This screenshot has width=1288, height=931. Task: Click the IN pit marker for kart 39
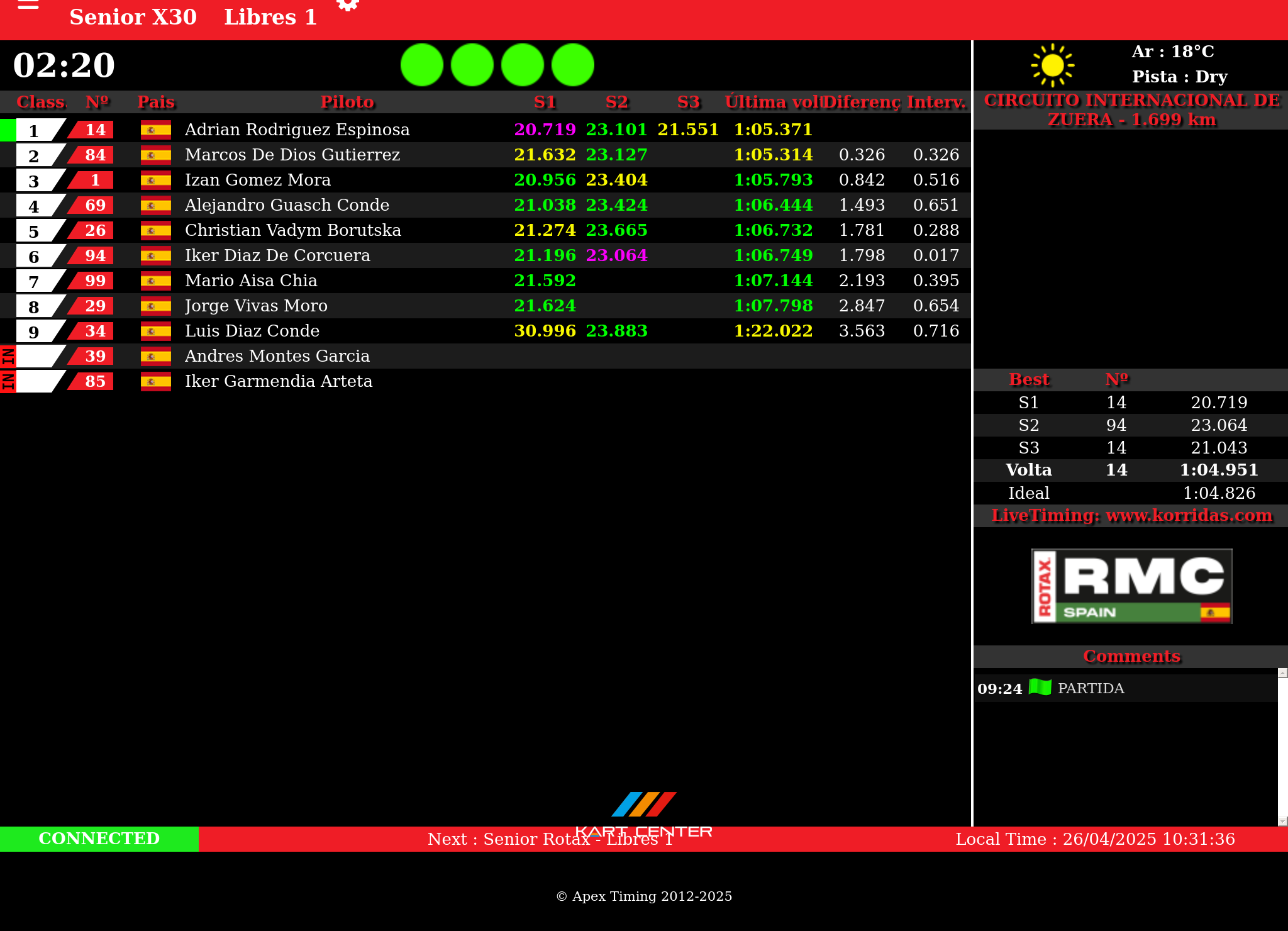8,356
